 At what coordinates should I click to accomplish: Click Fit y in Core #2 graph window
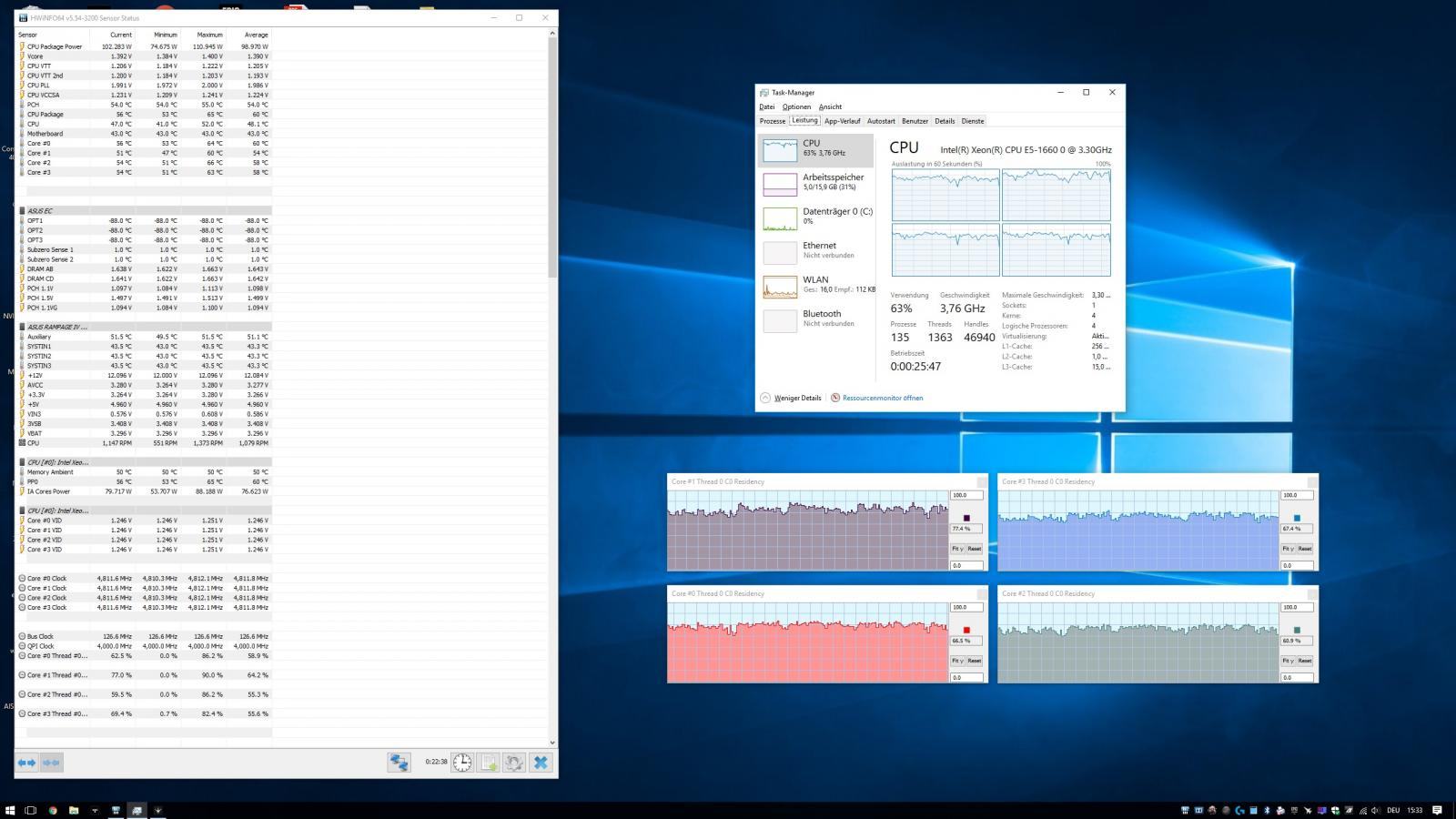pos(1288,661)
